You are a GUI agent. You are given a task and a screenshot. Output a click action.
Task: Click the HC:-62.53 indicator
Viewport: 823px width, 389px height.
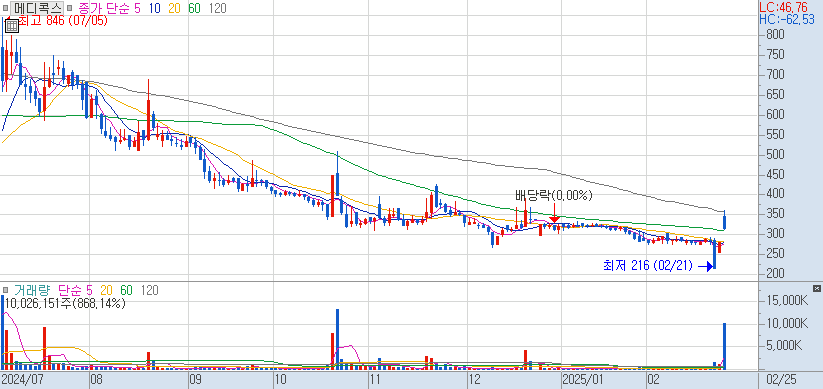[x=787, y=19]
